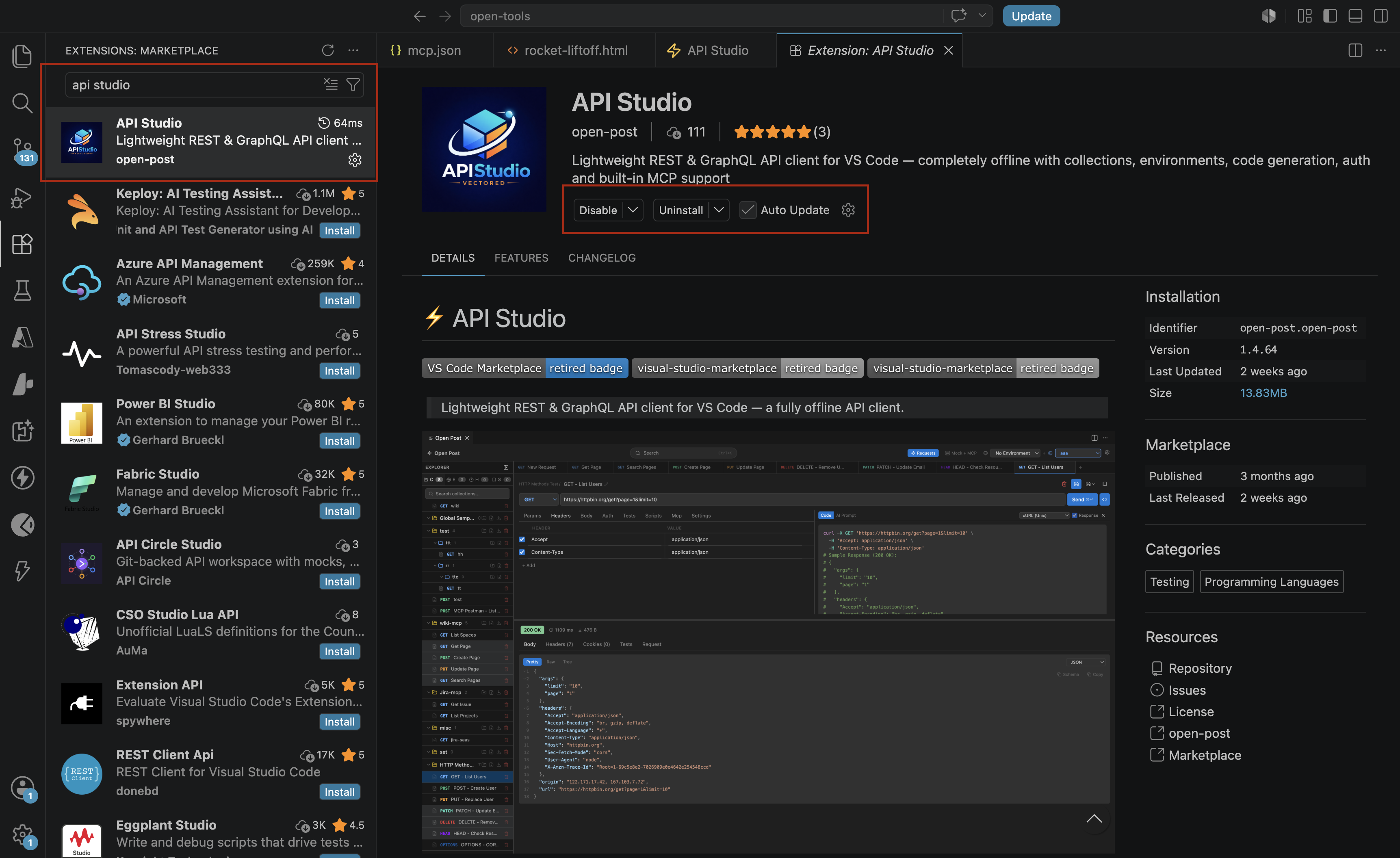The width and height of the screenshot is (1400, 858).
Task: Go back with navigation arrow
Action: (419, 16)
